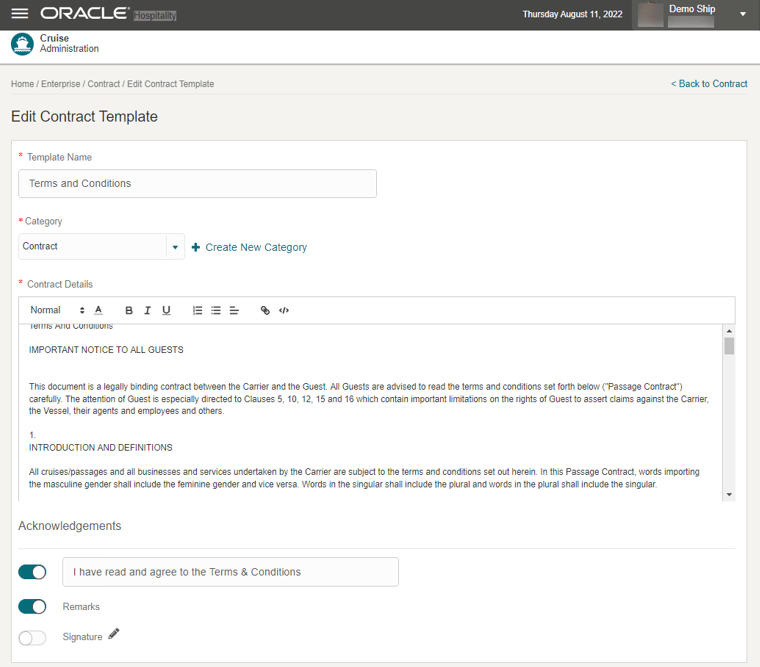The height and width of the screenshot is (667, 760).
Task: Click the plus icon beside Create New Category
Action: [x=196, y=247]
